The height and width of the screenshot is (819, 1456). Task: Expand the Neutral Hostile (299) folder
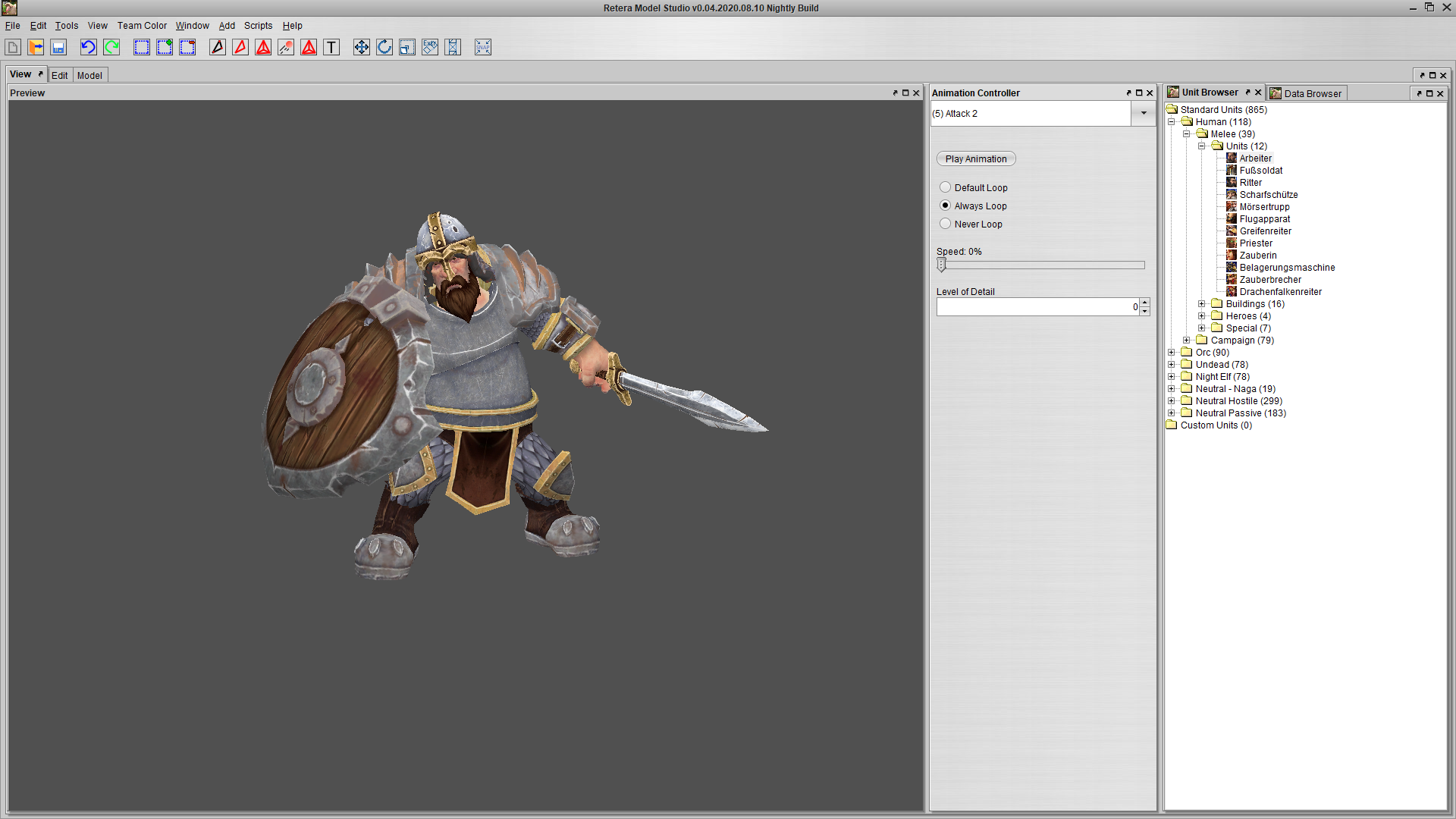(1172, 401)
